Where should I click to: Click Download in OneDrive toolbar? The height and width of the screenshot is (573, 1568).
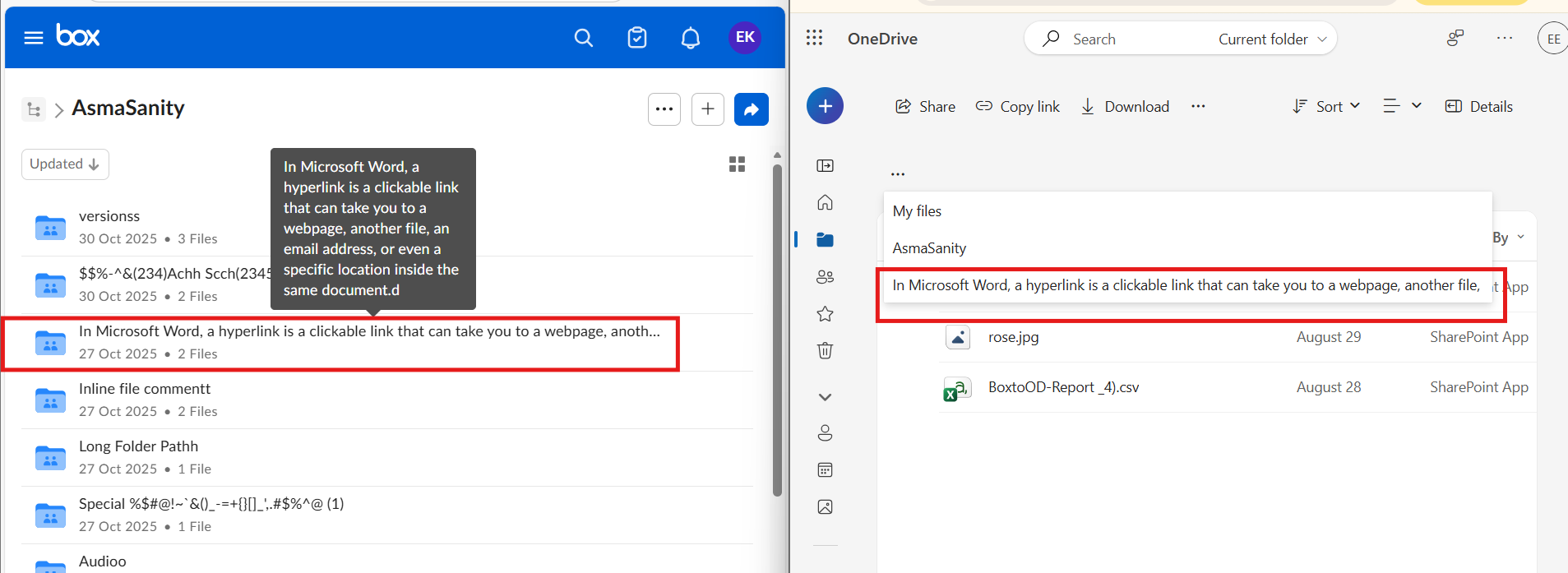pyautogui.click(x=1125, y=106)
